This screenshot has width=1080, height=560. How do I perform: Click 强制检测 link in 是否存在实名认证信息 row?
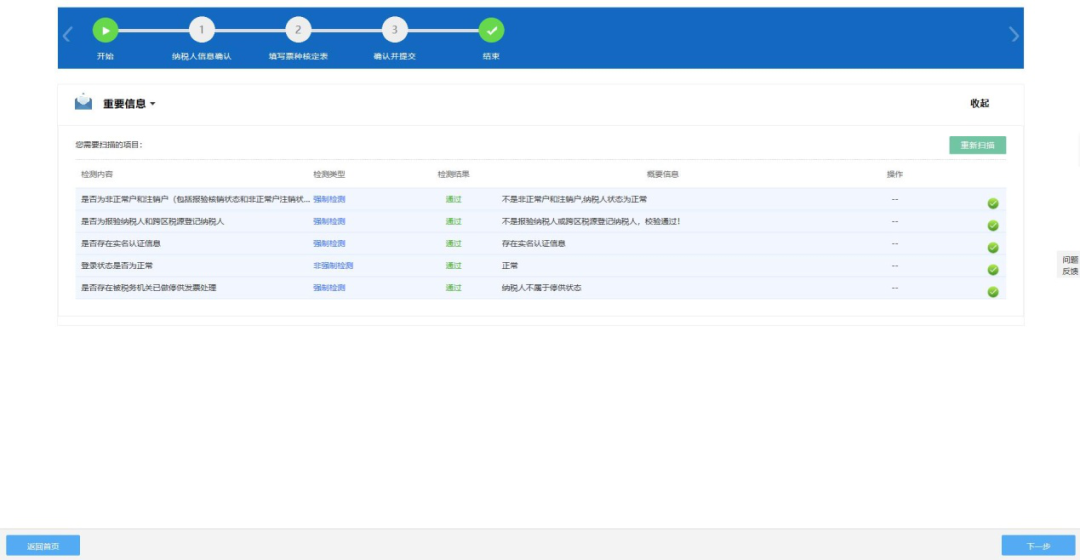click(x=329, y=243)
